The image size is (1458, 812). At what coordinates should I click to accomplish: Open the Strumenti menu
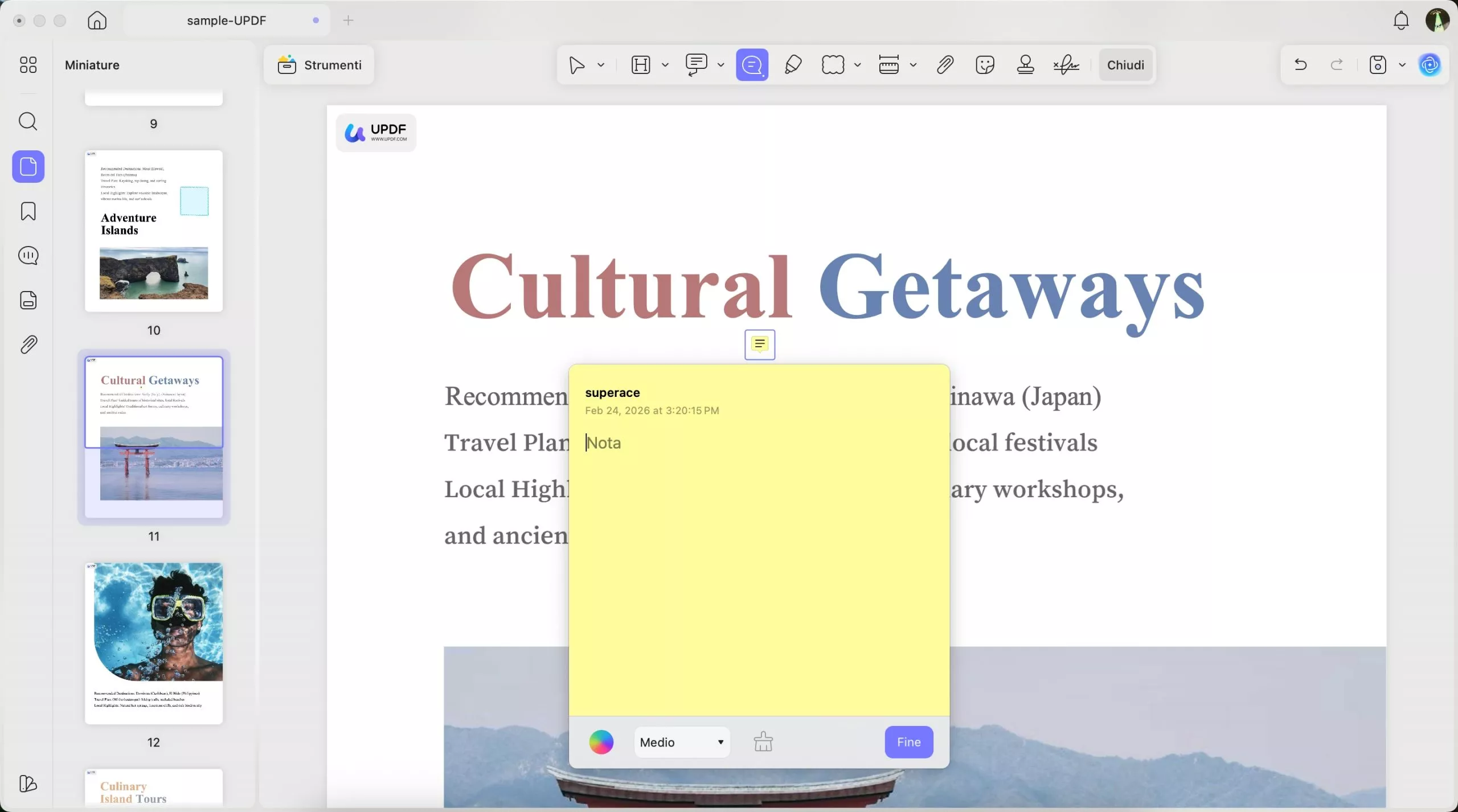(x=319, y=65)
